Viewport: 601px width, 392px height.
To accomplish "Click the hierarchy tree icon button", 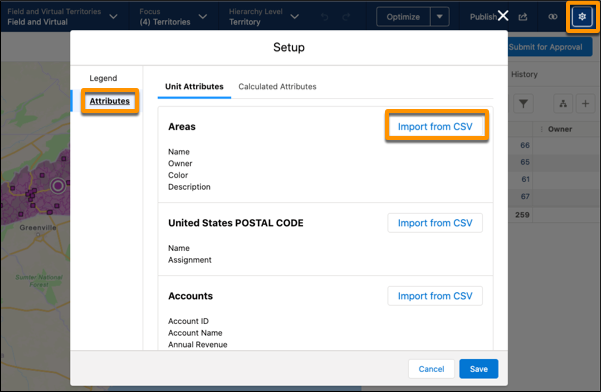I will (563, 103).
